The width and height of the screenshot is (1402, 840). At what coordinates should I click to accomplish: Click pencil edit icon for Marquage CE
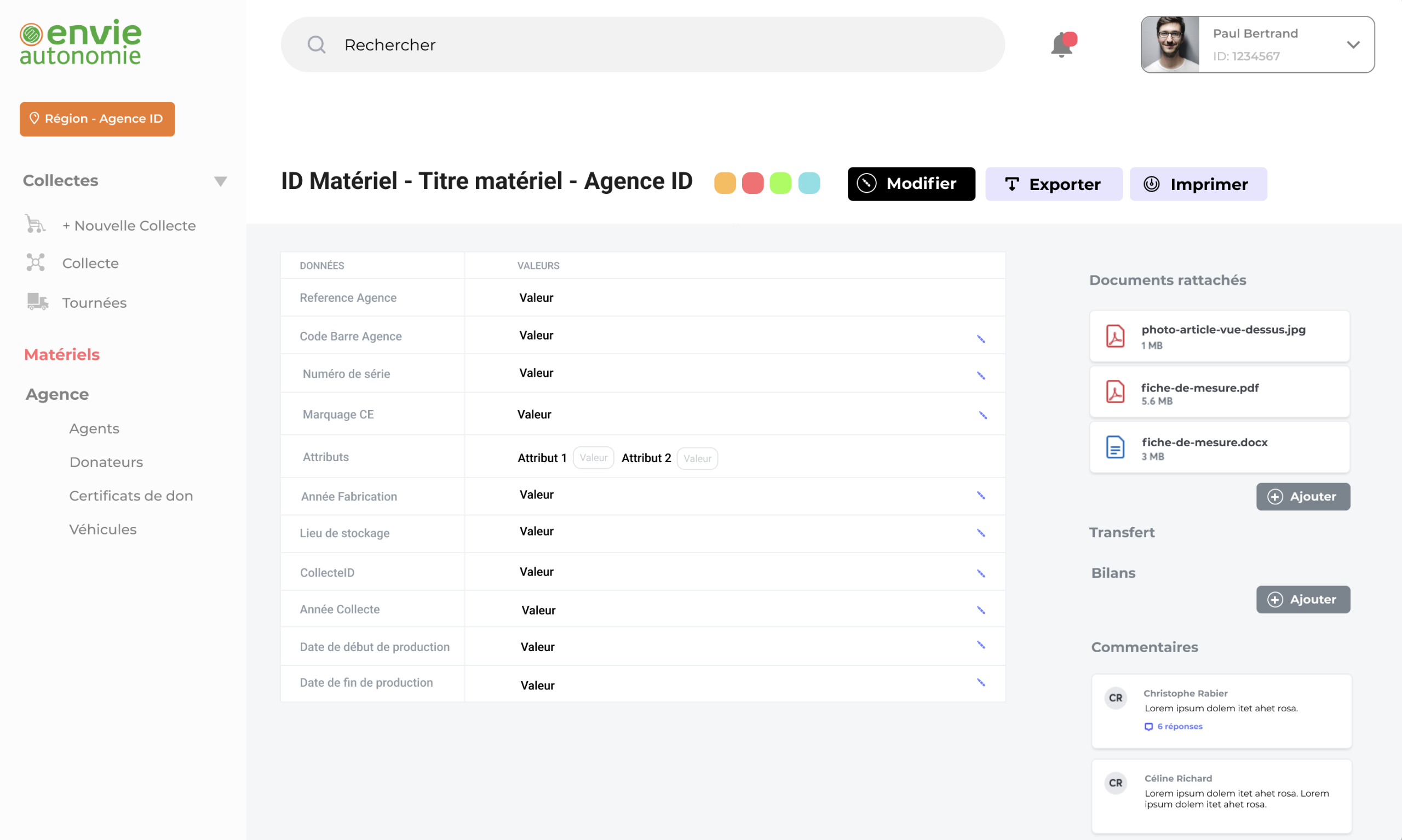pos(982,415)
